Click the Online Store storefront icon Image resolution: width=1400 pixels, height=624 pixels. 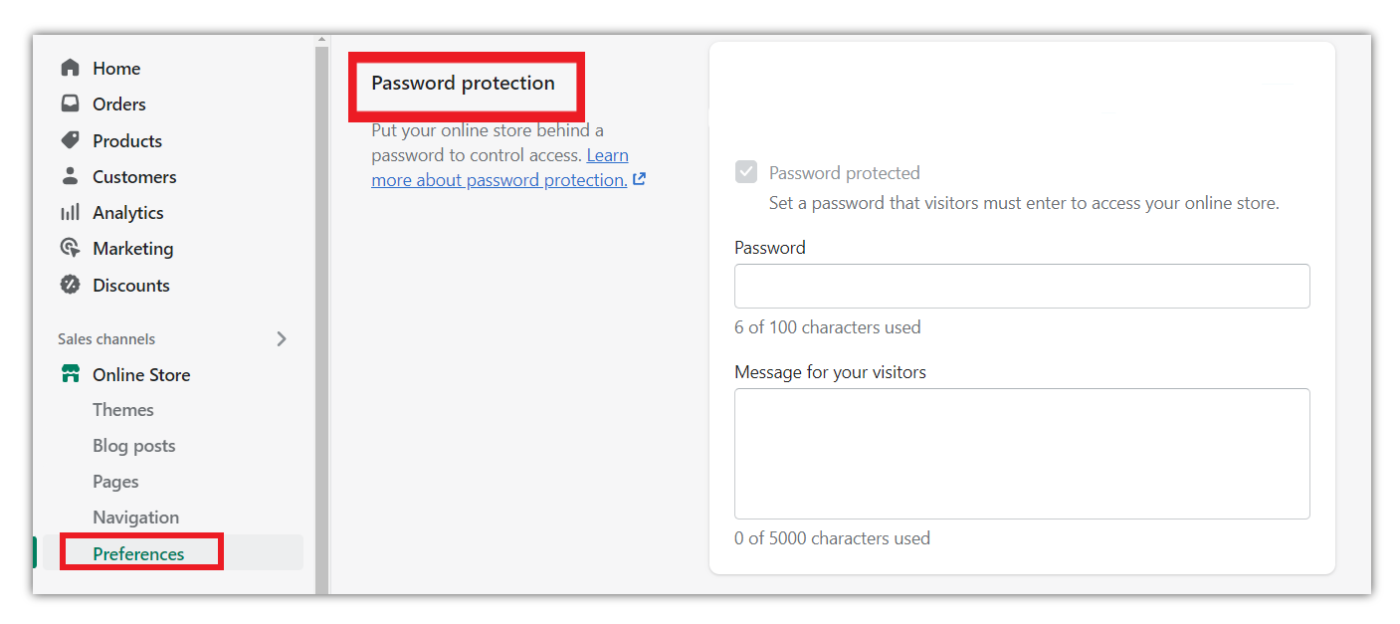70,374
